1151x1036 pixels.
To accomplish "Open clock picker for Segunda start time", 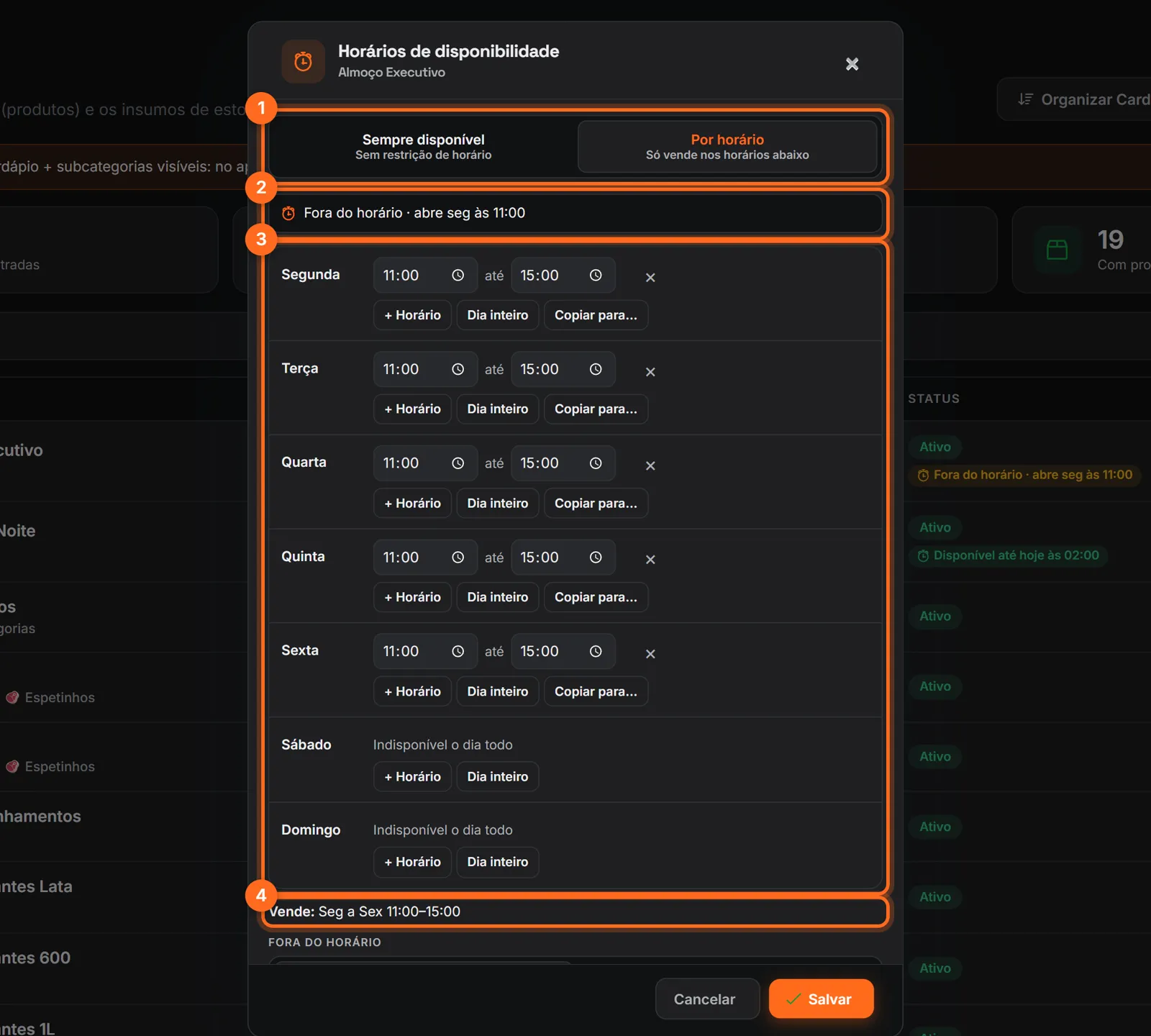I will click(458, 276).
